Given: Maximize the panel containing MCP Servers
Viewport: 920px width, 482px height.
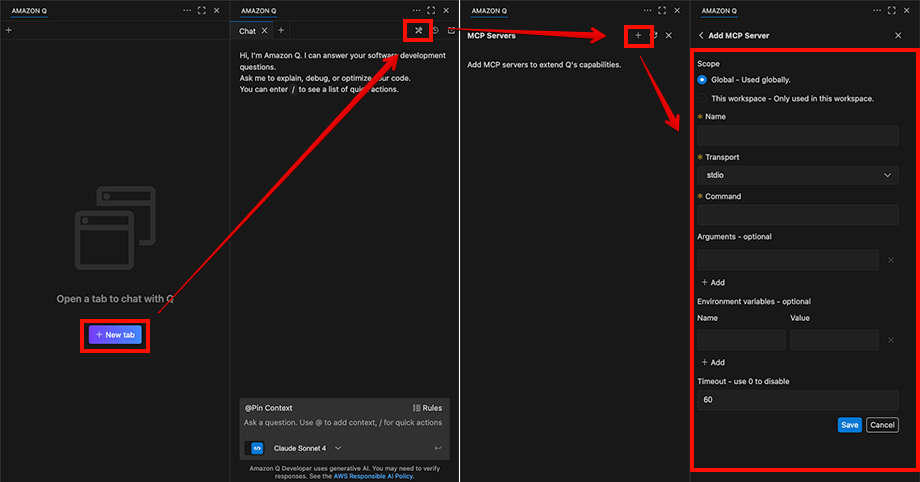Looking at the screenshot, I should pos(662,10).
